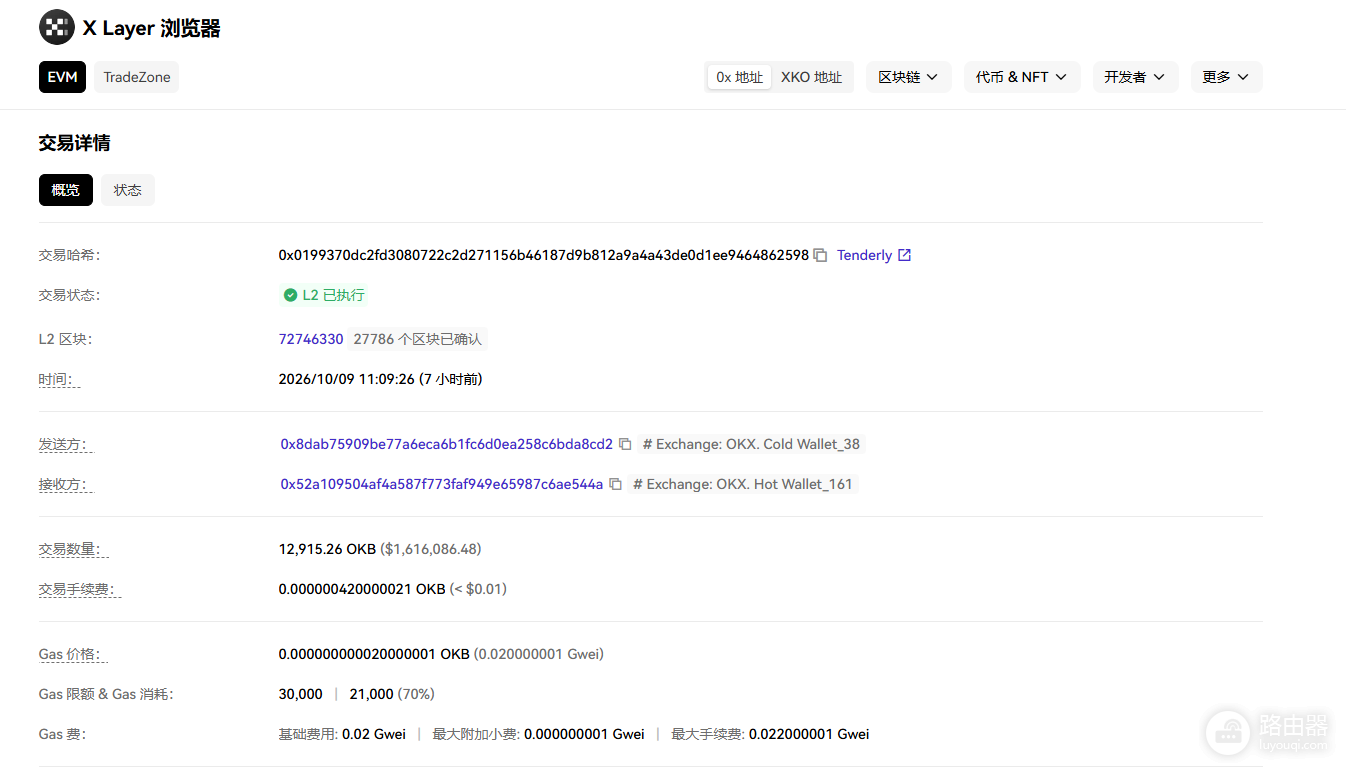Image resolution: width=1346 pixels, height=773 pixels.
Task: Click the 发送方 label
Action: point(66,444)
